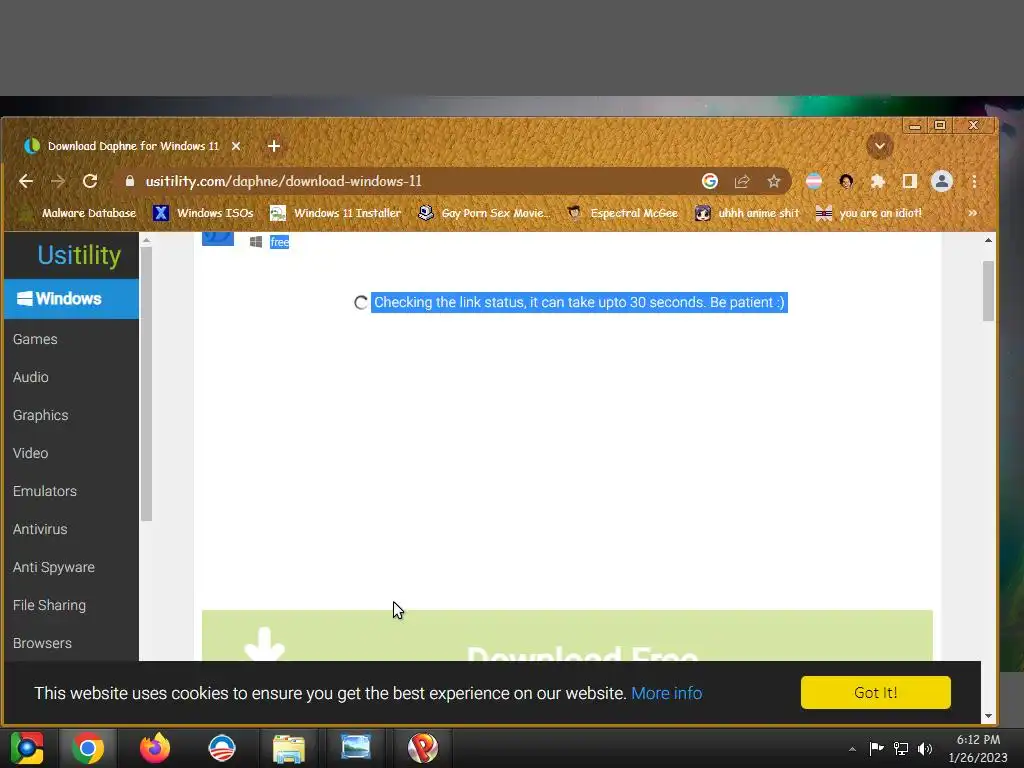Click the network tray icon
1024x768 pixels.
[x=901, y=748]
